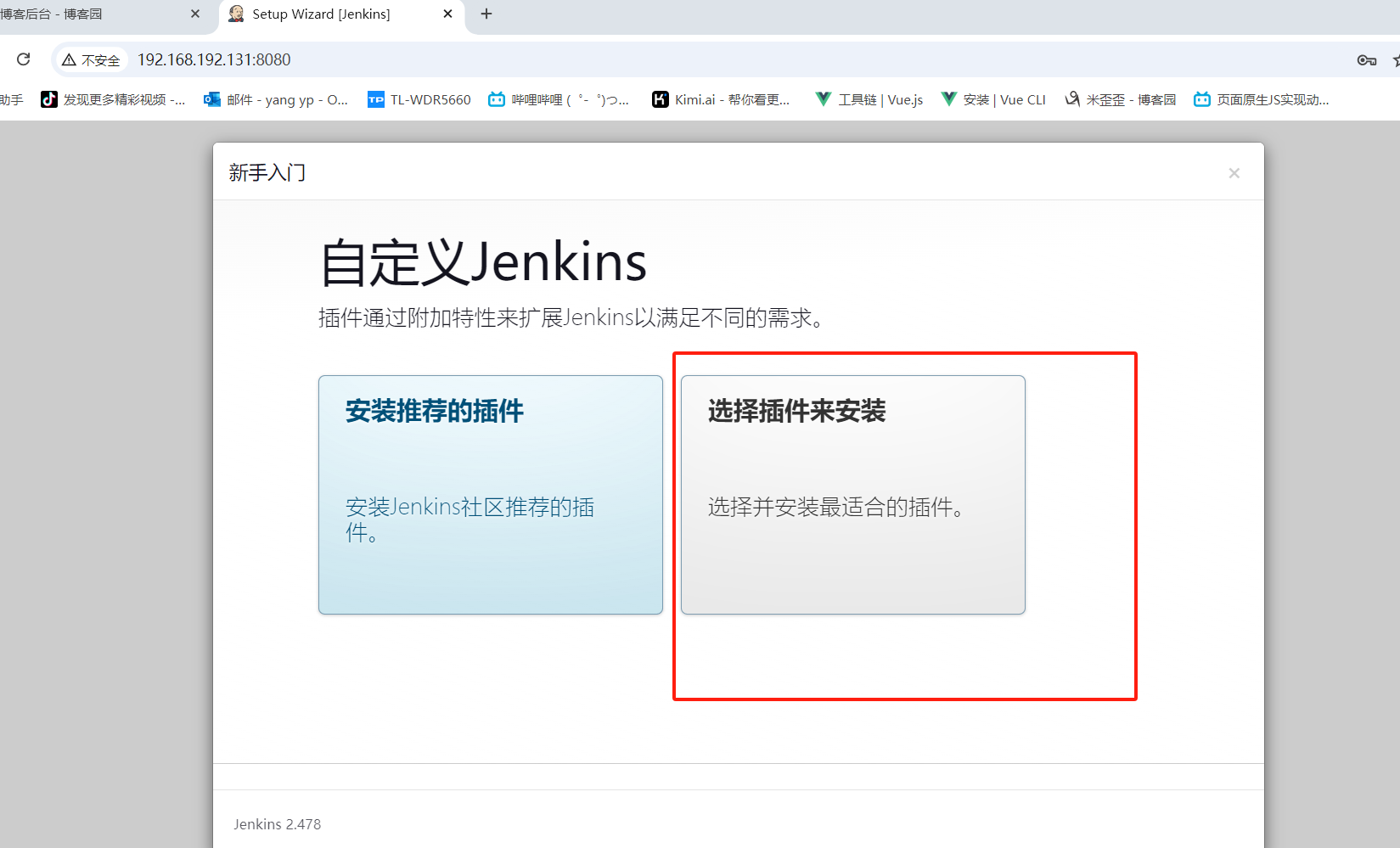Open the TL-WDR5660 router bookmark

(419, 99)
